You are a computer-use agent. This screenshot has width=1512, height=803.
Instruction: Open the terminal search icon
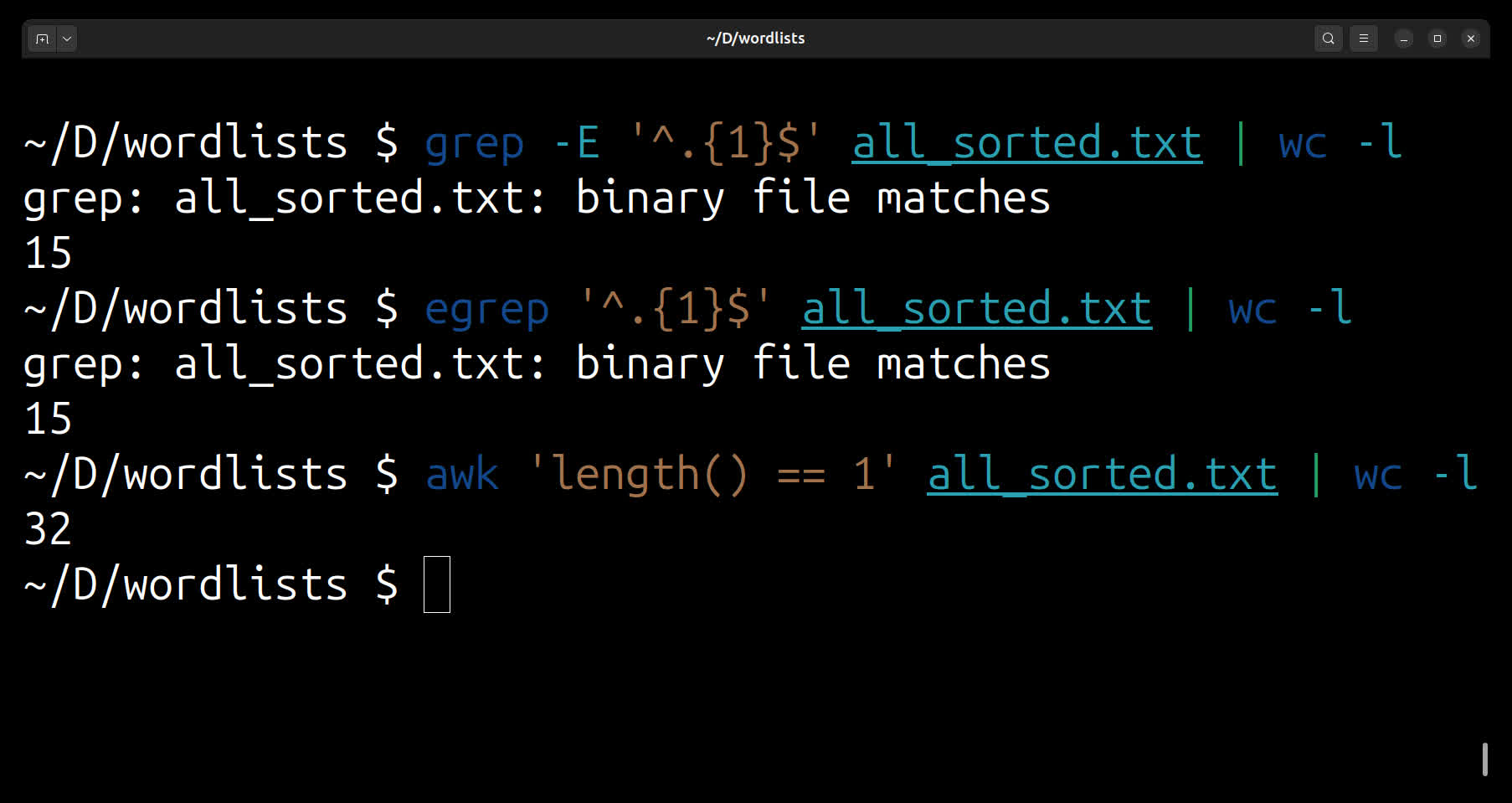coord(1328,39)
